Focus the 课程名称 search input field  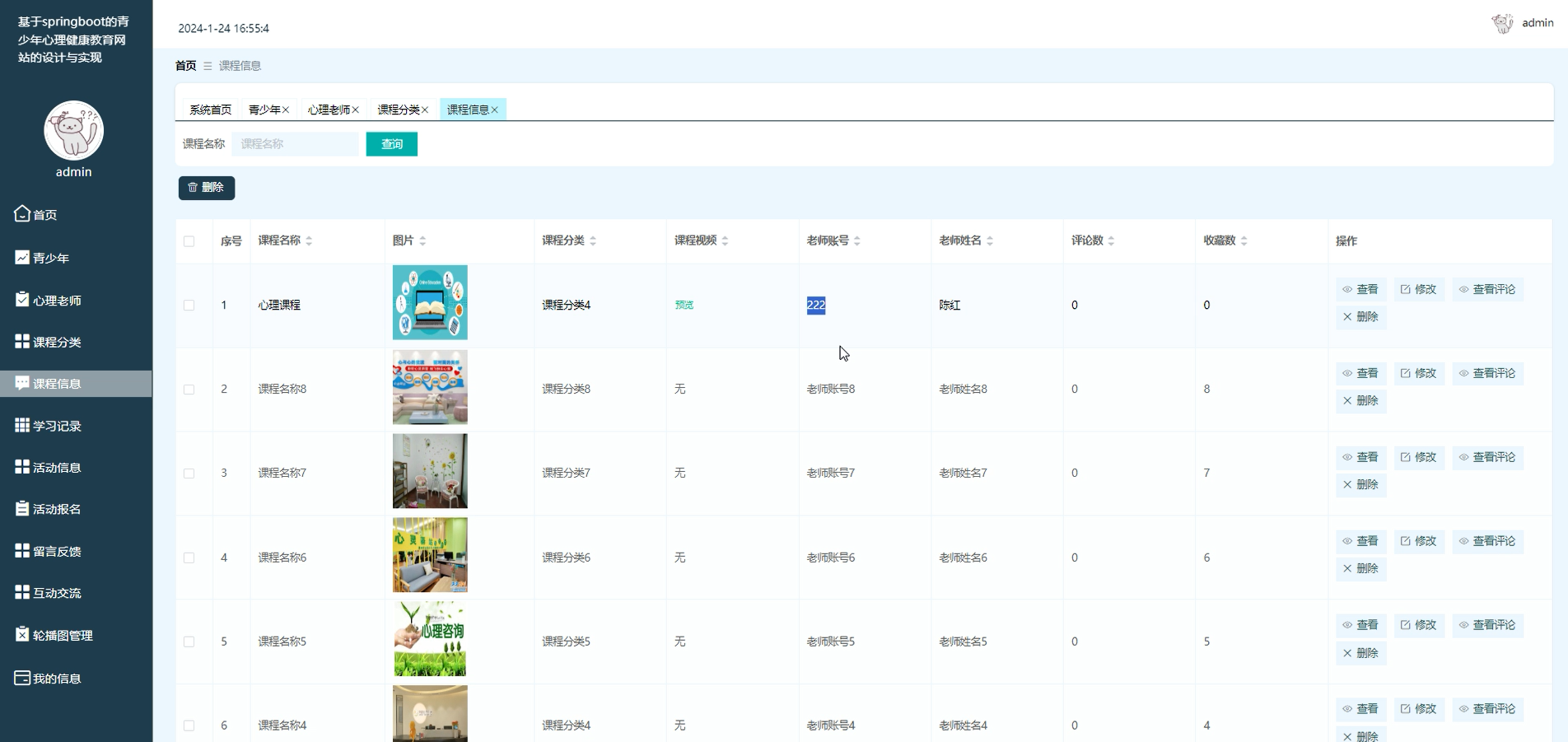[x=296, y=144]
